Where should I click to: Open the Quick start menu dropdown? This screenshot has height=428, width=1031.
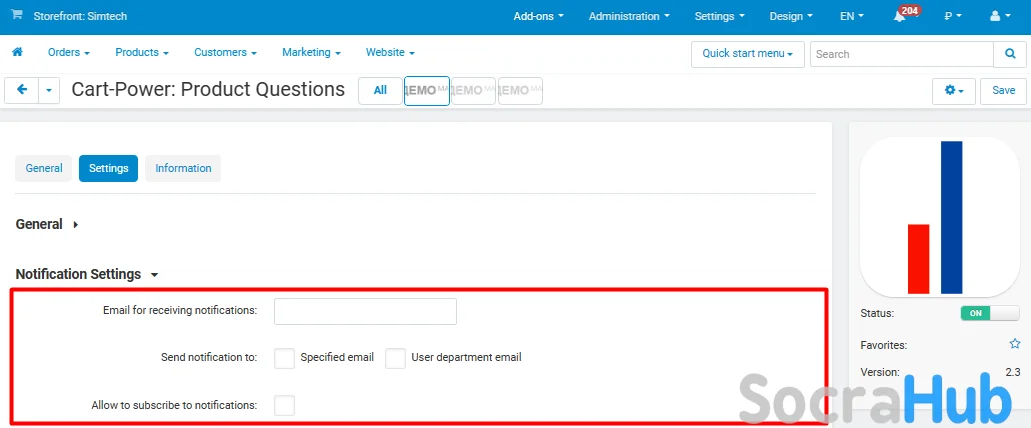click(x=747, y=54)
